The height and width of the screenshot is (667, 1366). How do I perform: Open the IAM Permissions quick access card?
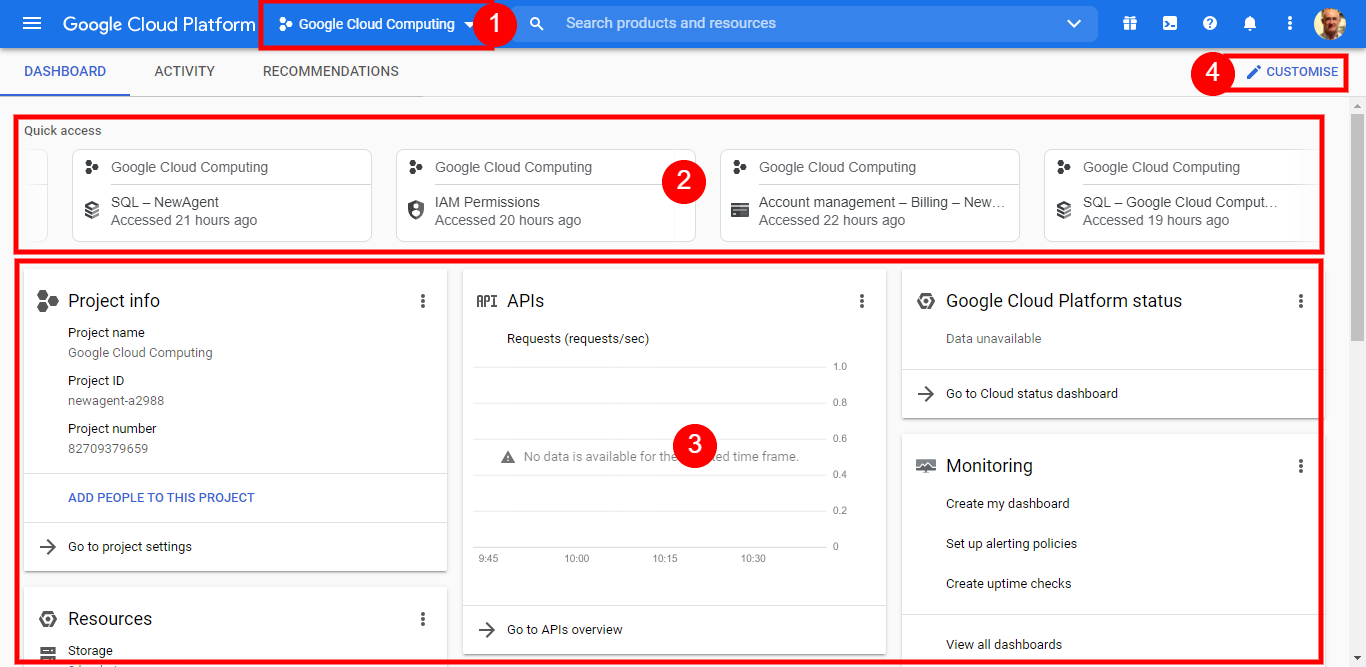point(546,196)
